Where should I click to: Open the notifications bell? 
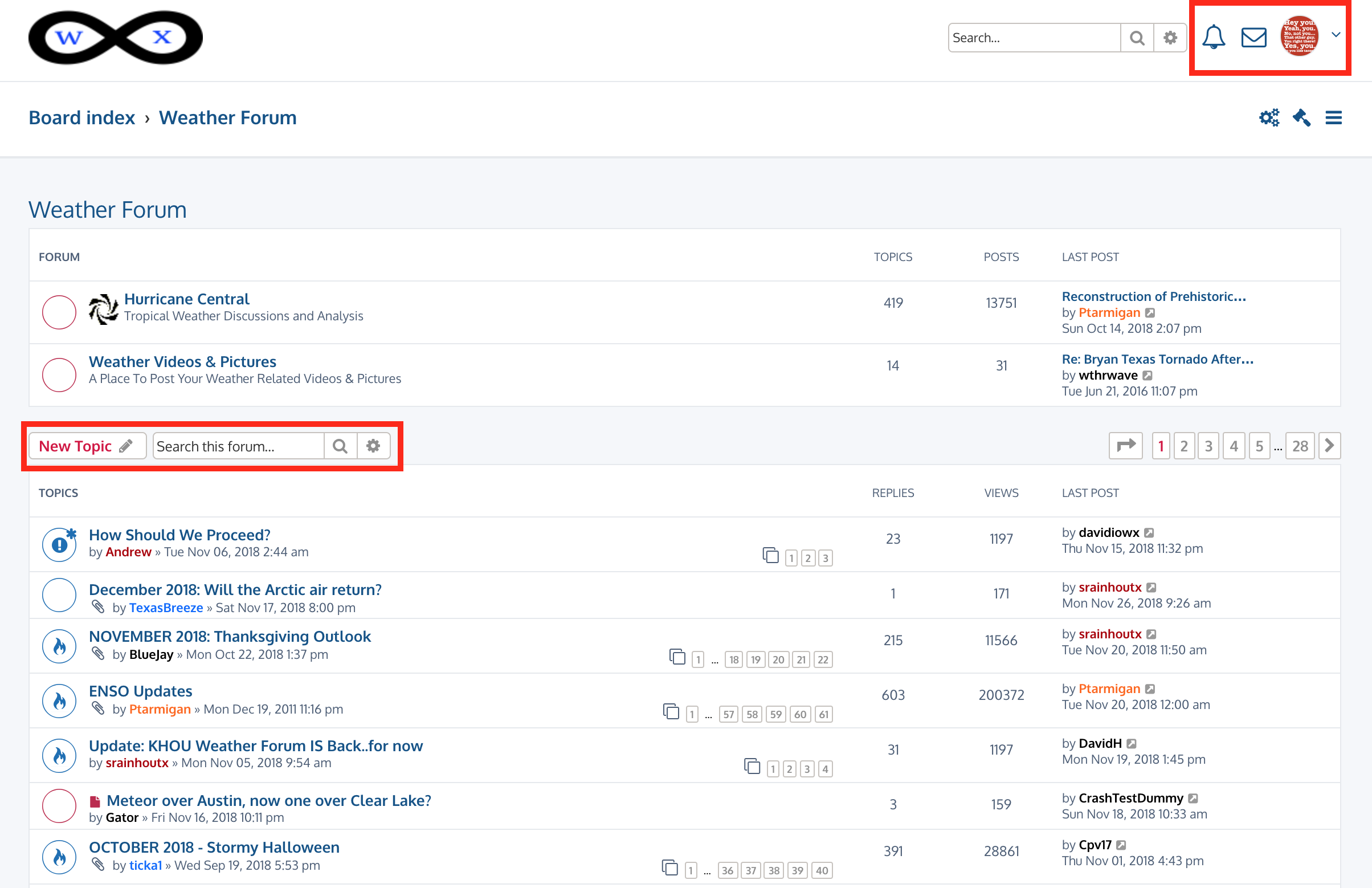click(1214, 38)
